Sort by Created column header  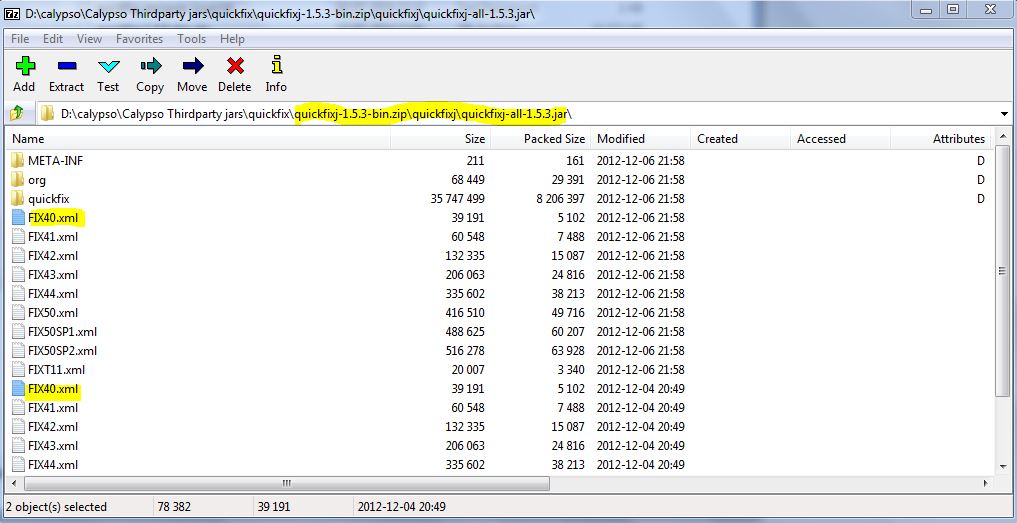point(741,139)
